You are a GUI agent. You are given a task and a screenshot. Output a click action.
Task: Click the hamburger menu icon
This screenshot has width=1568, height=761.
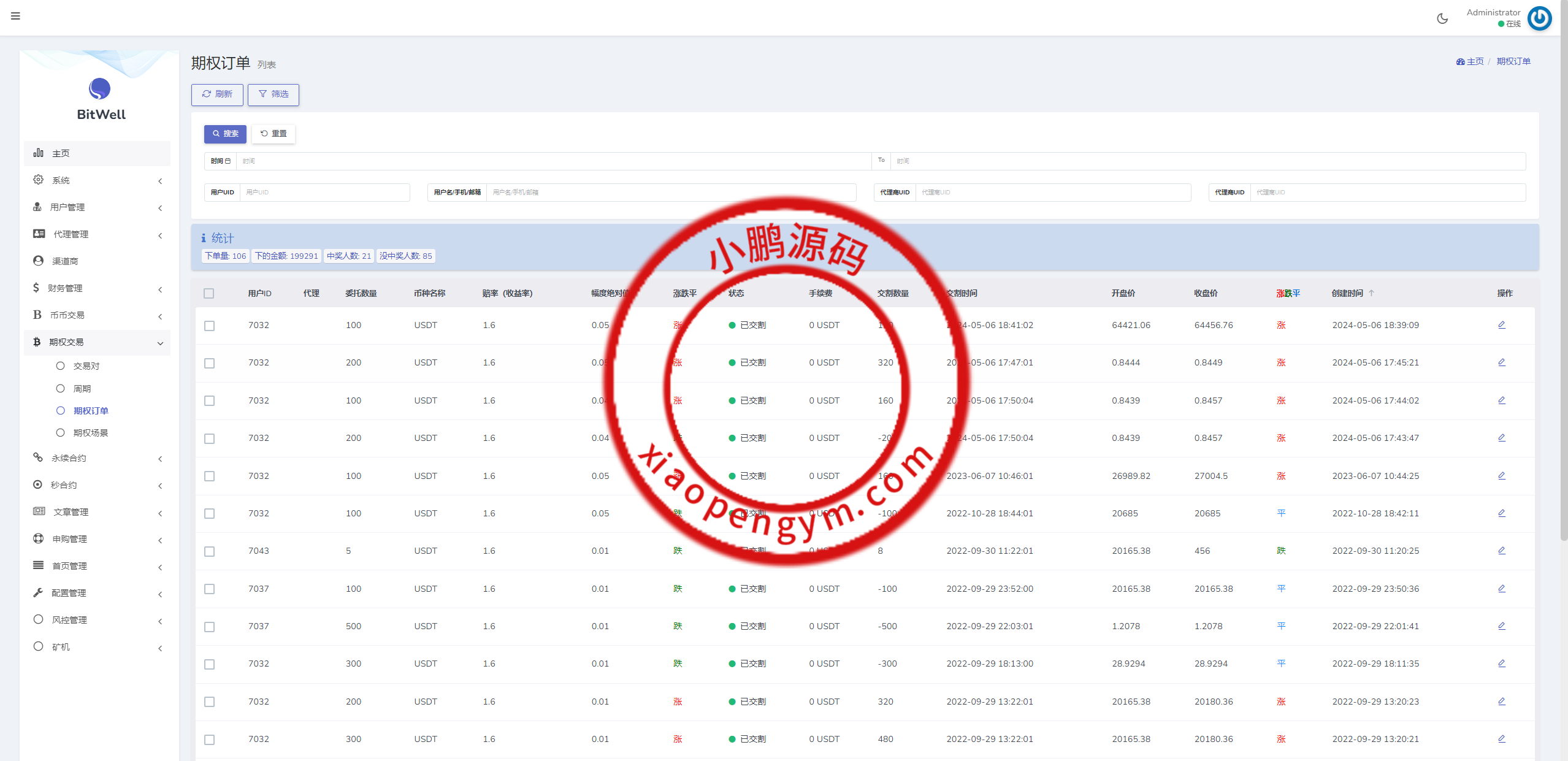click(x=15, y=16)
